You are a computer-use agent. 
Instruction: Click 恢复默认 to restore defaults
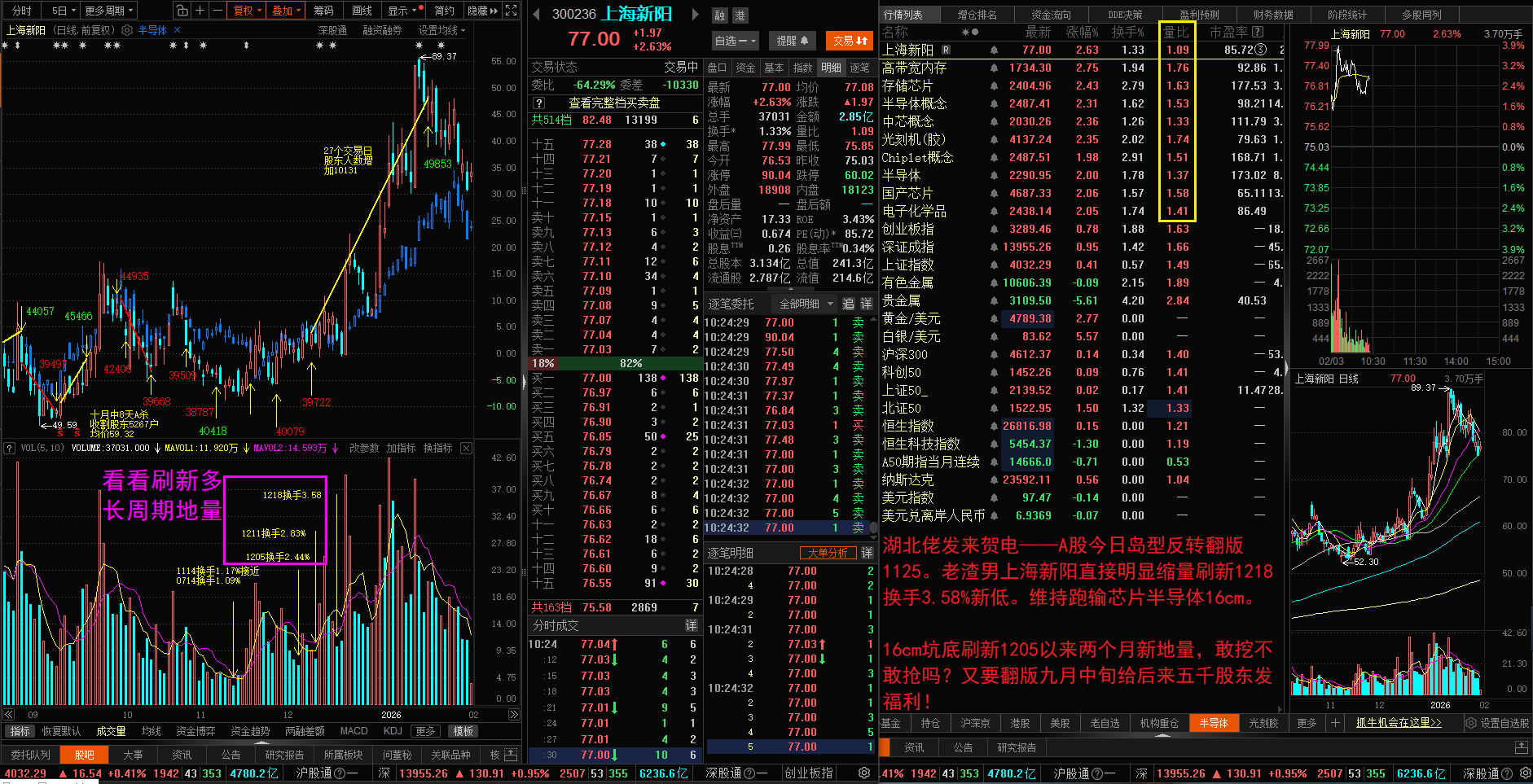tap(61, 731)
